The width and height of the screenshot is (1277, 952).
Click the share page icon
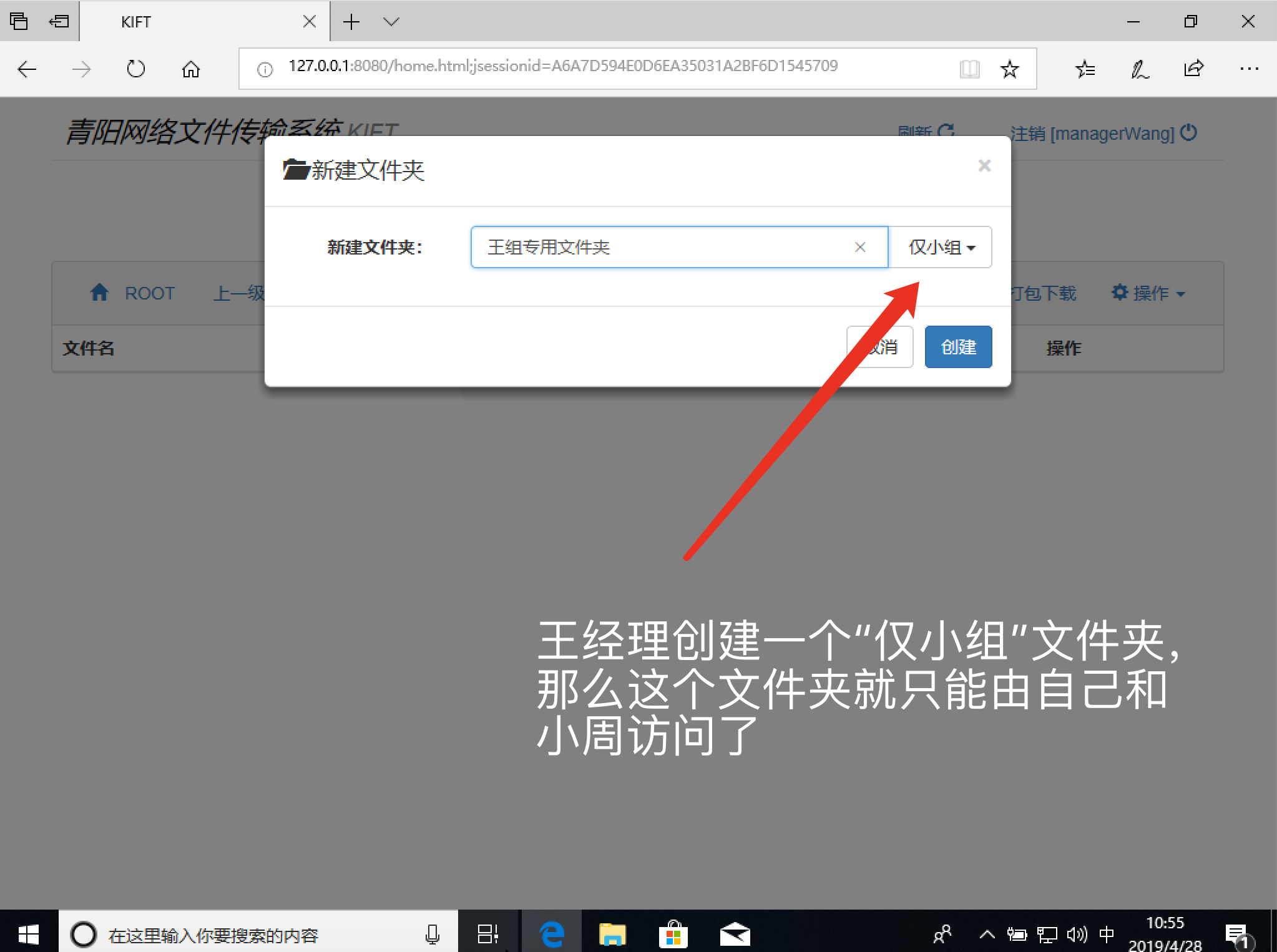click(x=1193, y=69)
